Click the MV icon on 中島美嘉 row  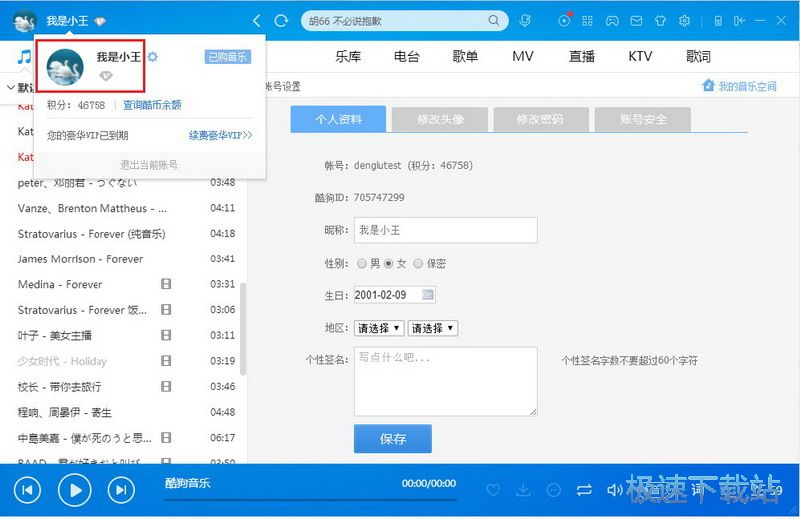(x=166, y=437)
